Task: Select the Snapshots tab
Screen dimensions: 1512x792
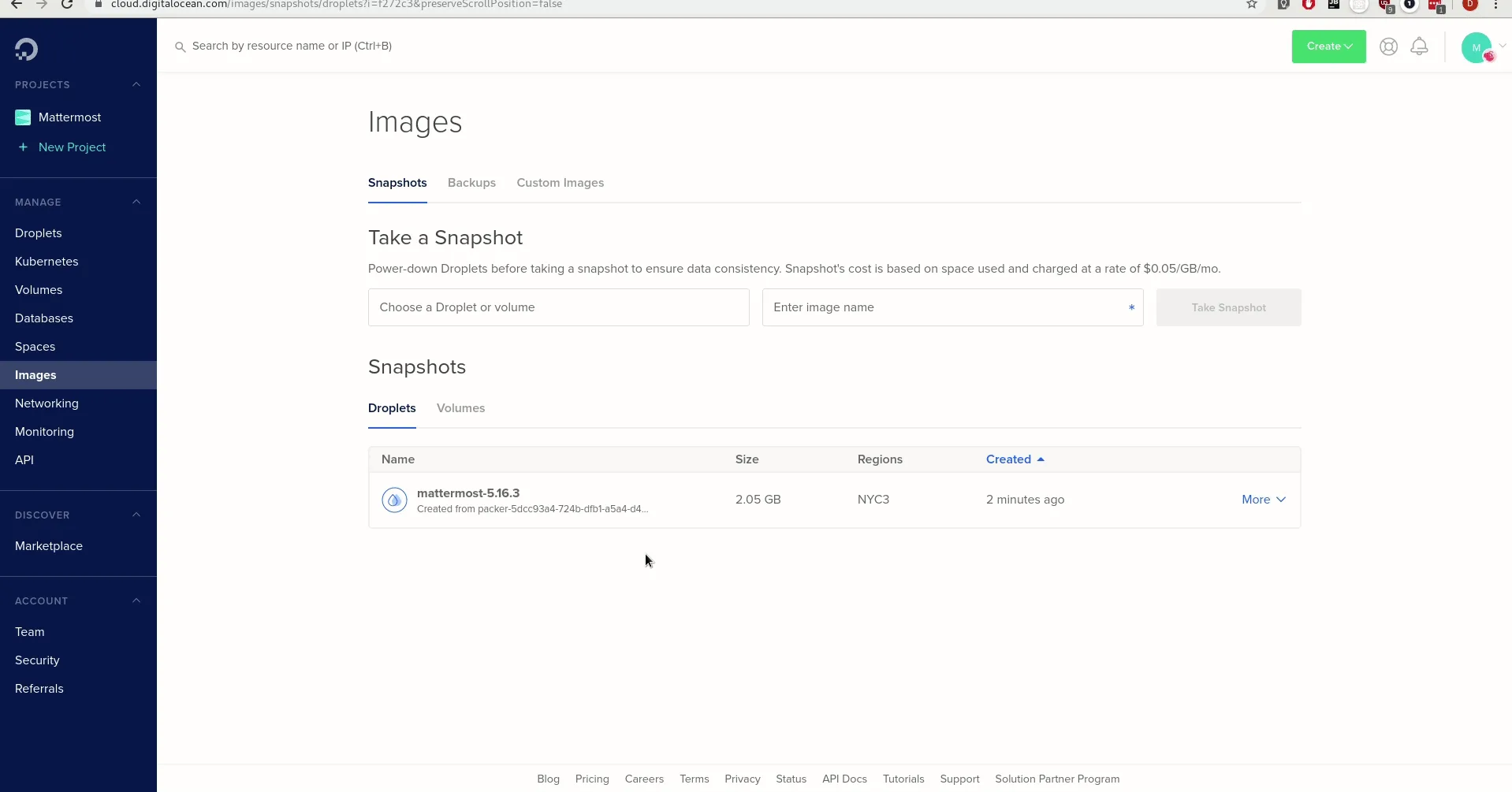Action: point(397,183)
